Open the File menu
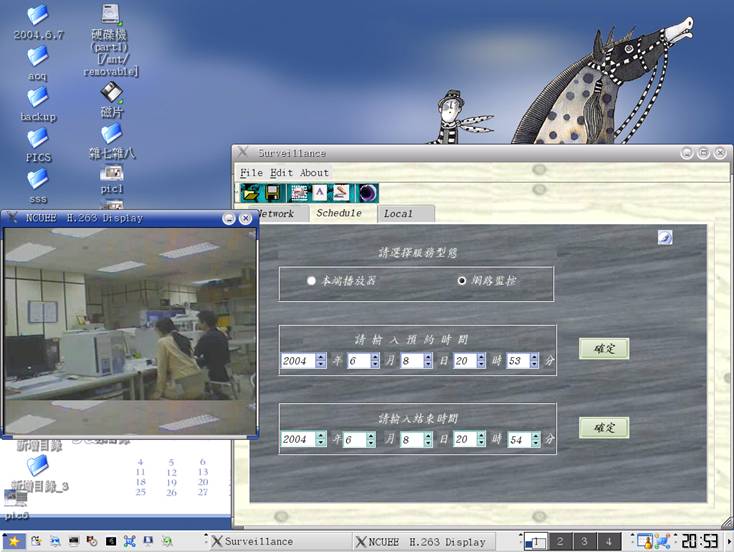 [x=251, y=172]
